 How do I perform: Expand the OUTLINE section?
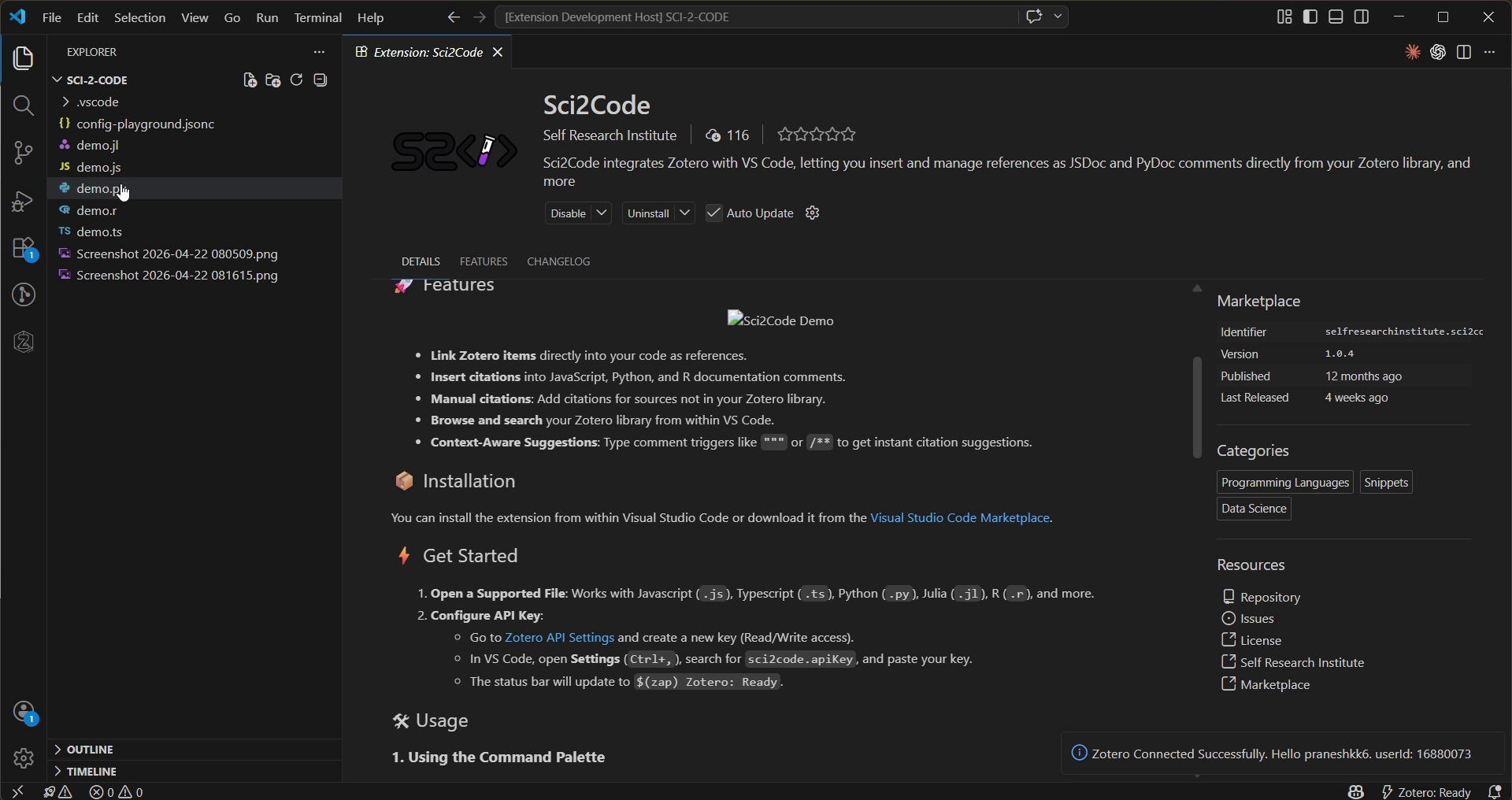point(90,750)
